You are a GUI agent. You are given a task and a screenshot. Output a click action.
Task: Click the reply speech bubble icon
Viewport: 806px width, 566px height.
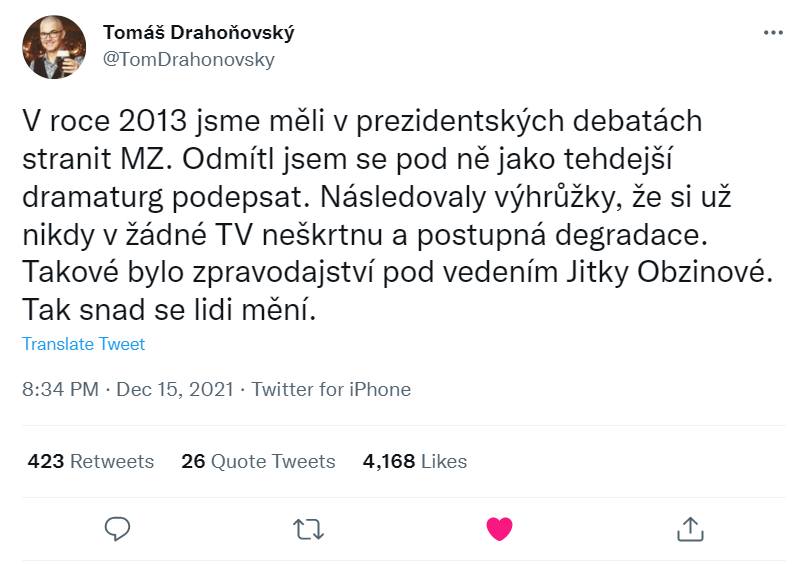coord(118,526)
